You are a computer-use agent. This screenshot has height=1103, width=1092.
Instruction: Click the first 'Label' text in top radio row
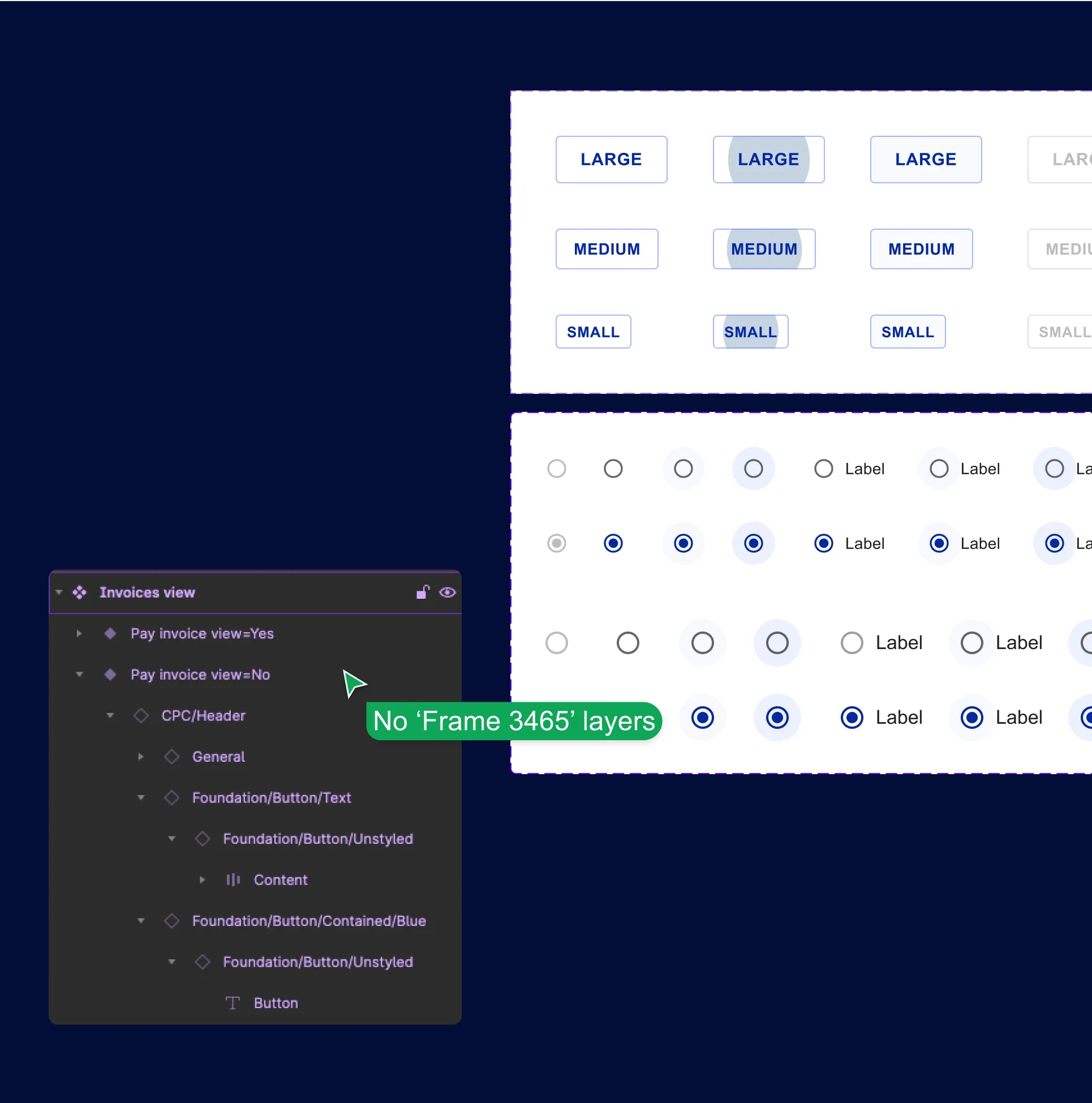point(865,469)
